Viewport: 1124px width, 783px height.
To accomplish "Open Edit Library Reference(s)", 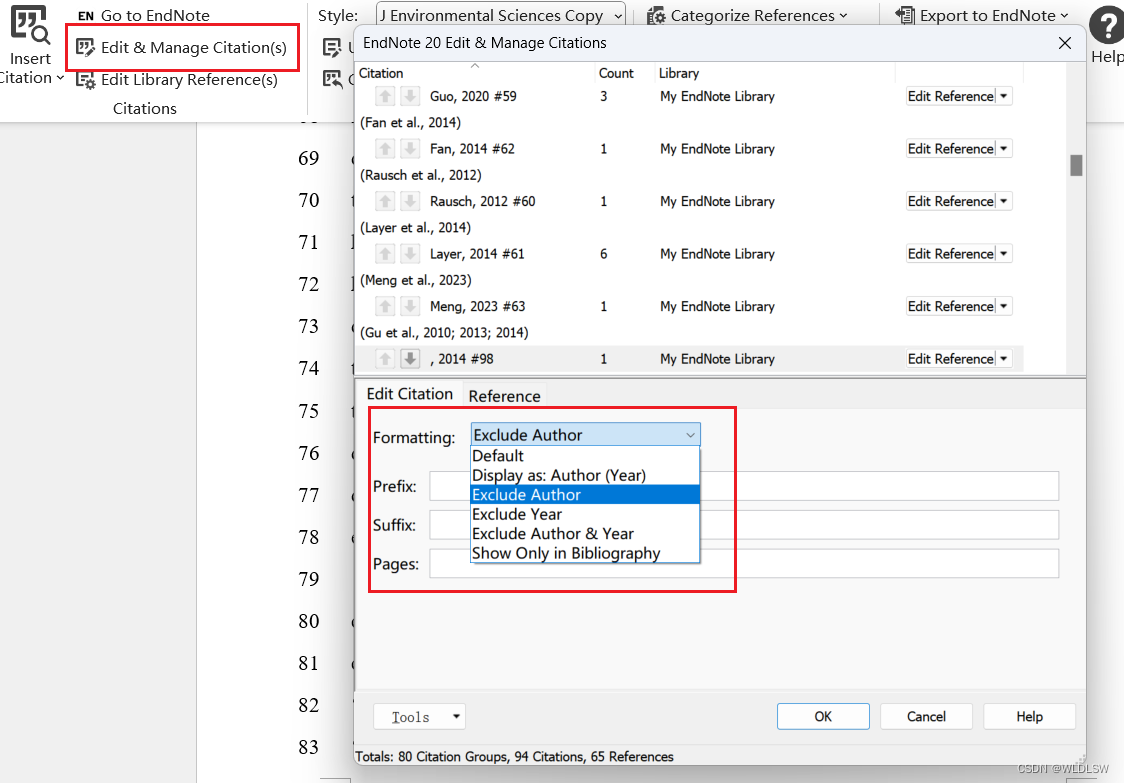I will (x=176, y=80).
